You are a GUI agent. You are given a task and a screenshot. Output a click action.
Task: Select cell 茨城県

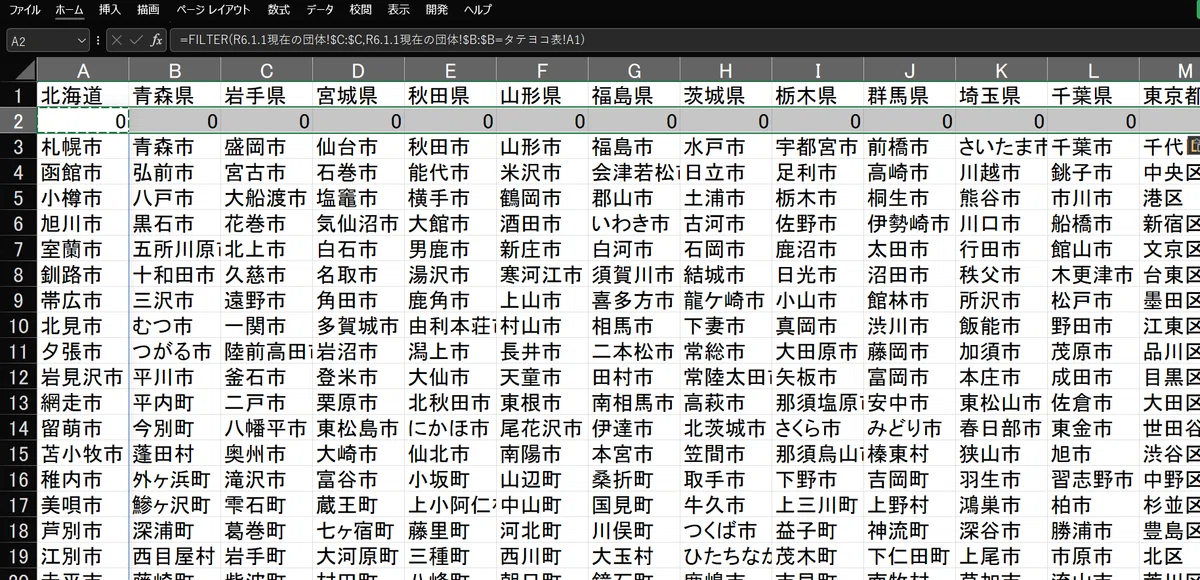point(726,95)
